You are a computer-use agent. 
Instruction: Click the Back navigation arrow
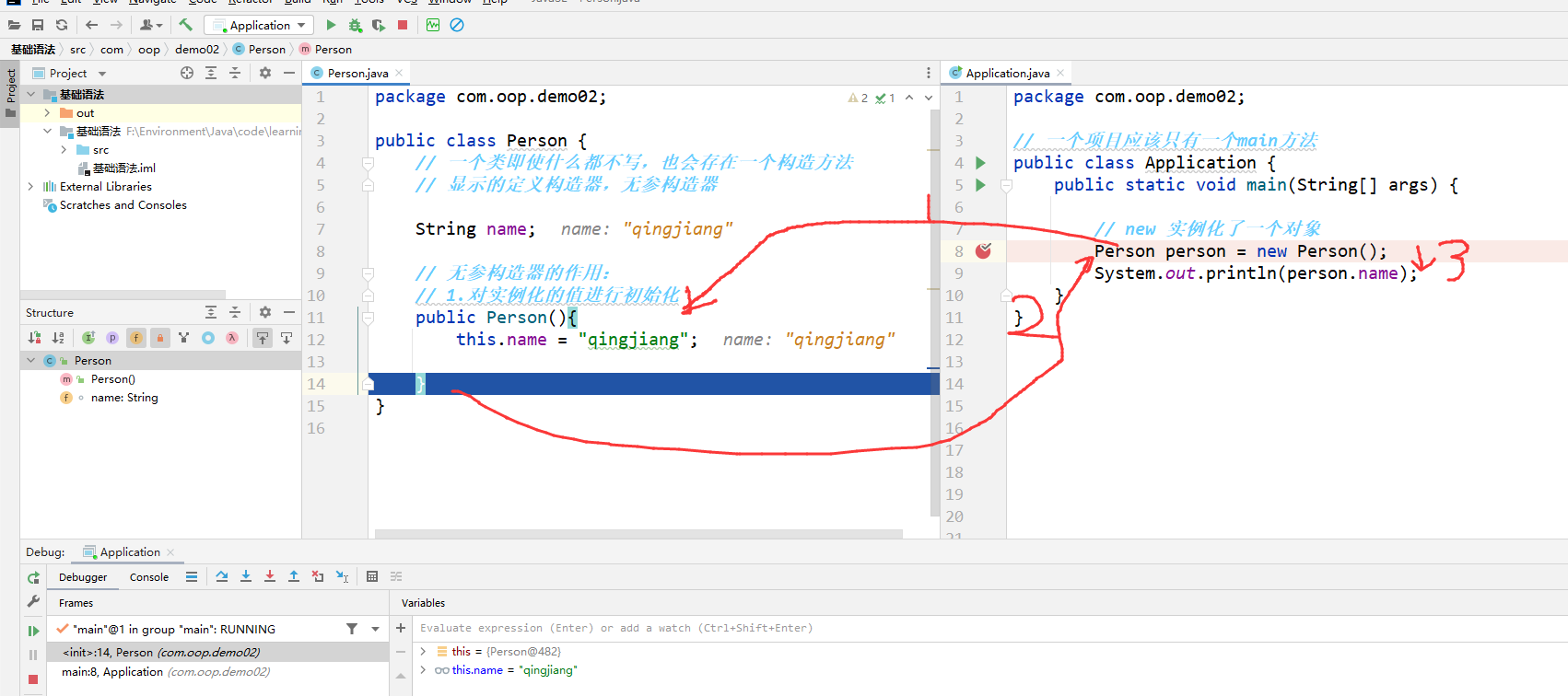tap(91, 25)
